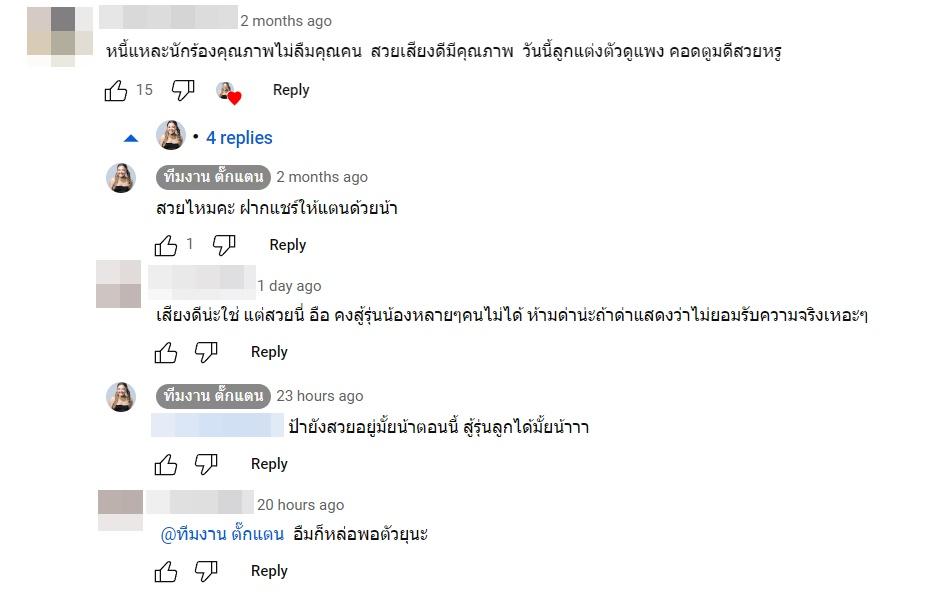Reply to the 1 day ago comment
933x602 pixels.
pyautogui.click(x=269, y=352)
